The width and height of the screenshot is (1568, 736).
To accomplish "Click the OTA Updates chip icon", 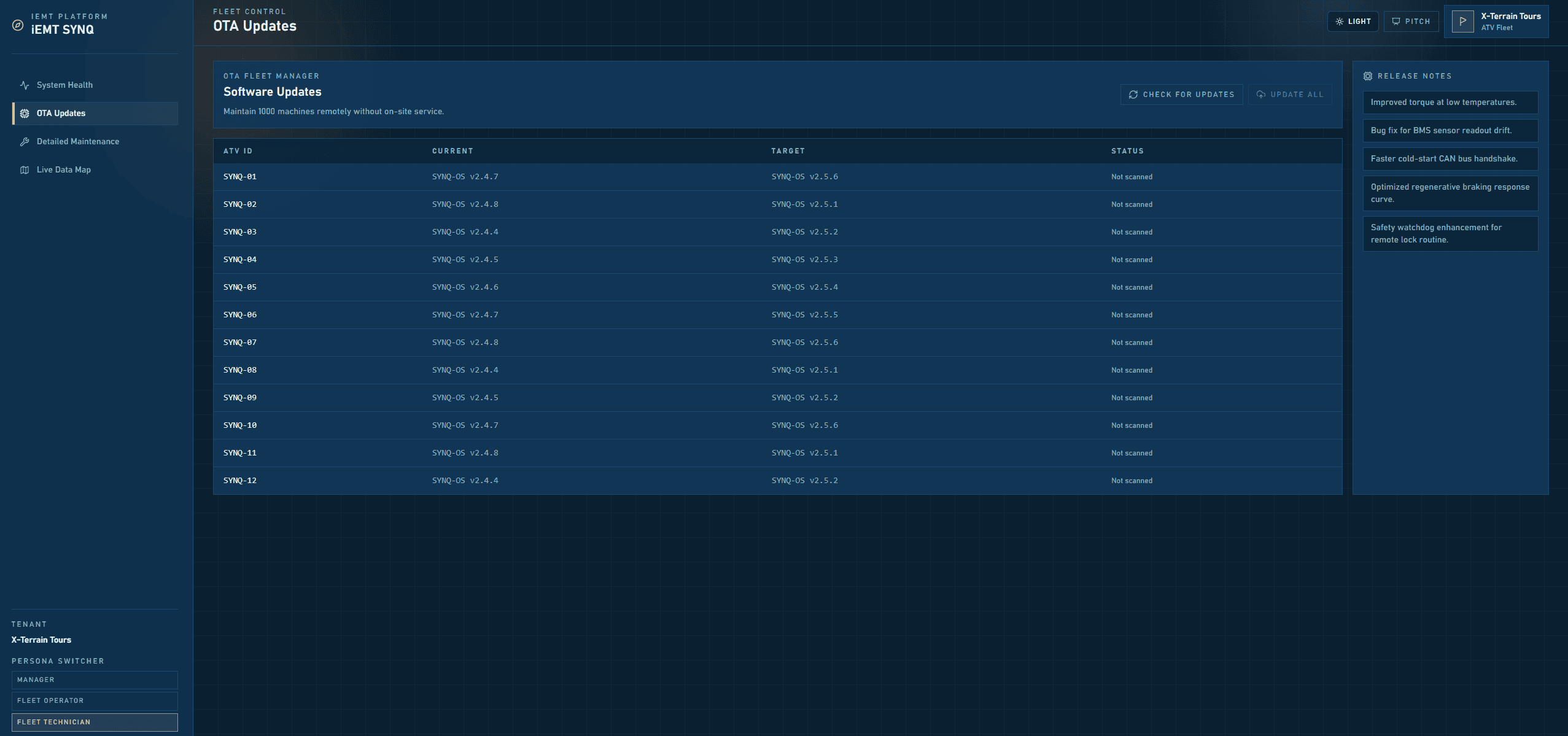I will pyautogui.click(x=25, y=114).
